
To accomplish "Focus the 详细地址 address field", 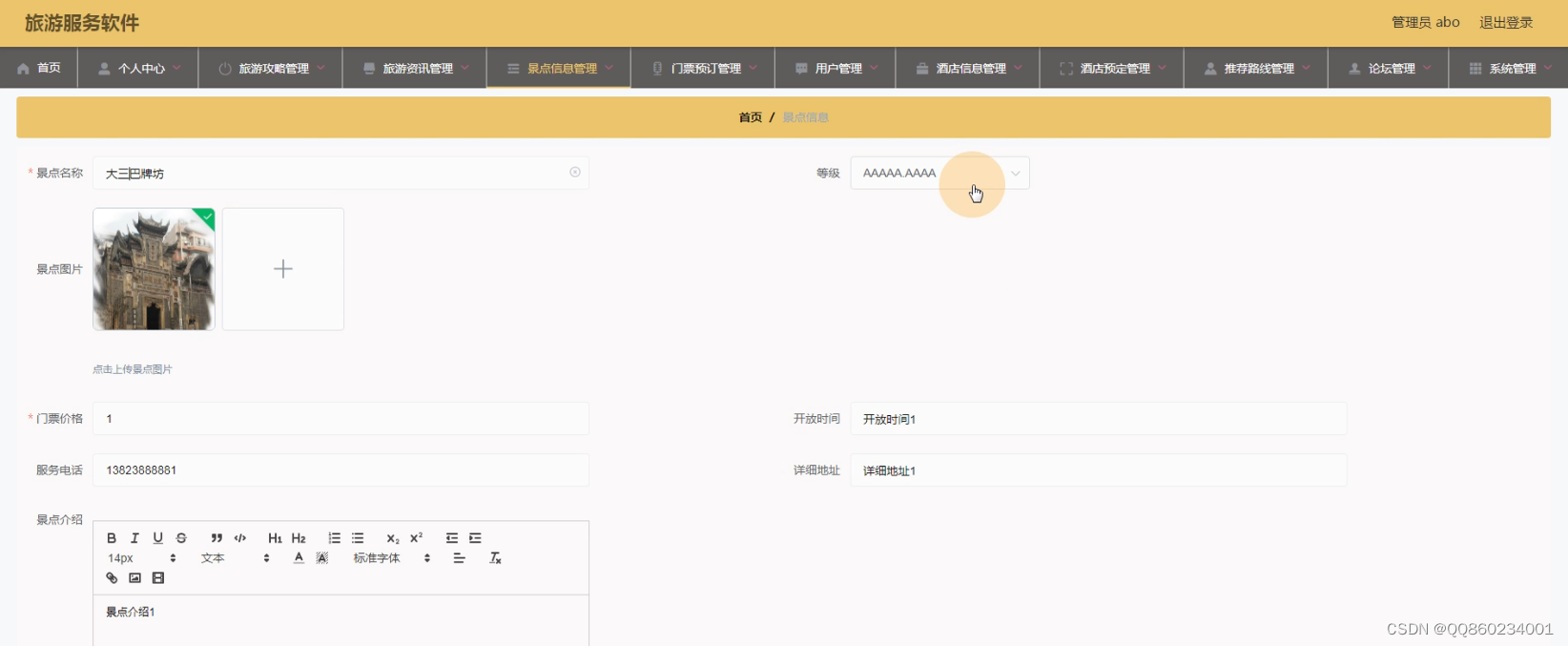I will pyautogui.click(x=1099, y=470).
